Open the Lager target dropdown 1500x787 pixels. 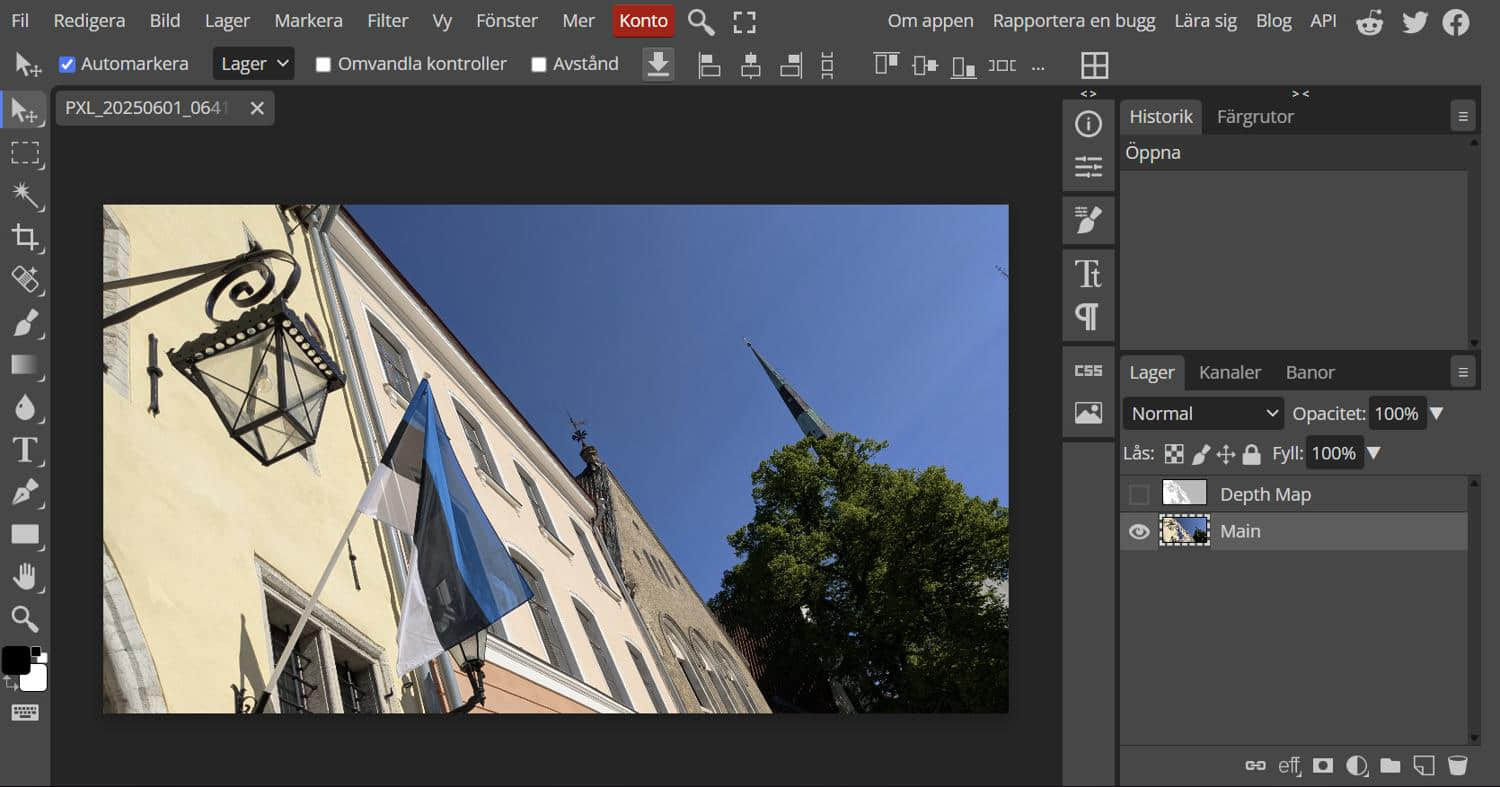click(254, 64)
